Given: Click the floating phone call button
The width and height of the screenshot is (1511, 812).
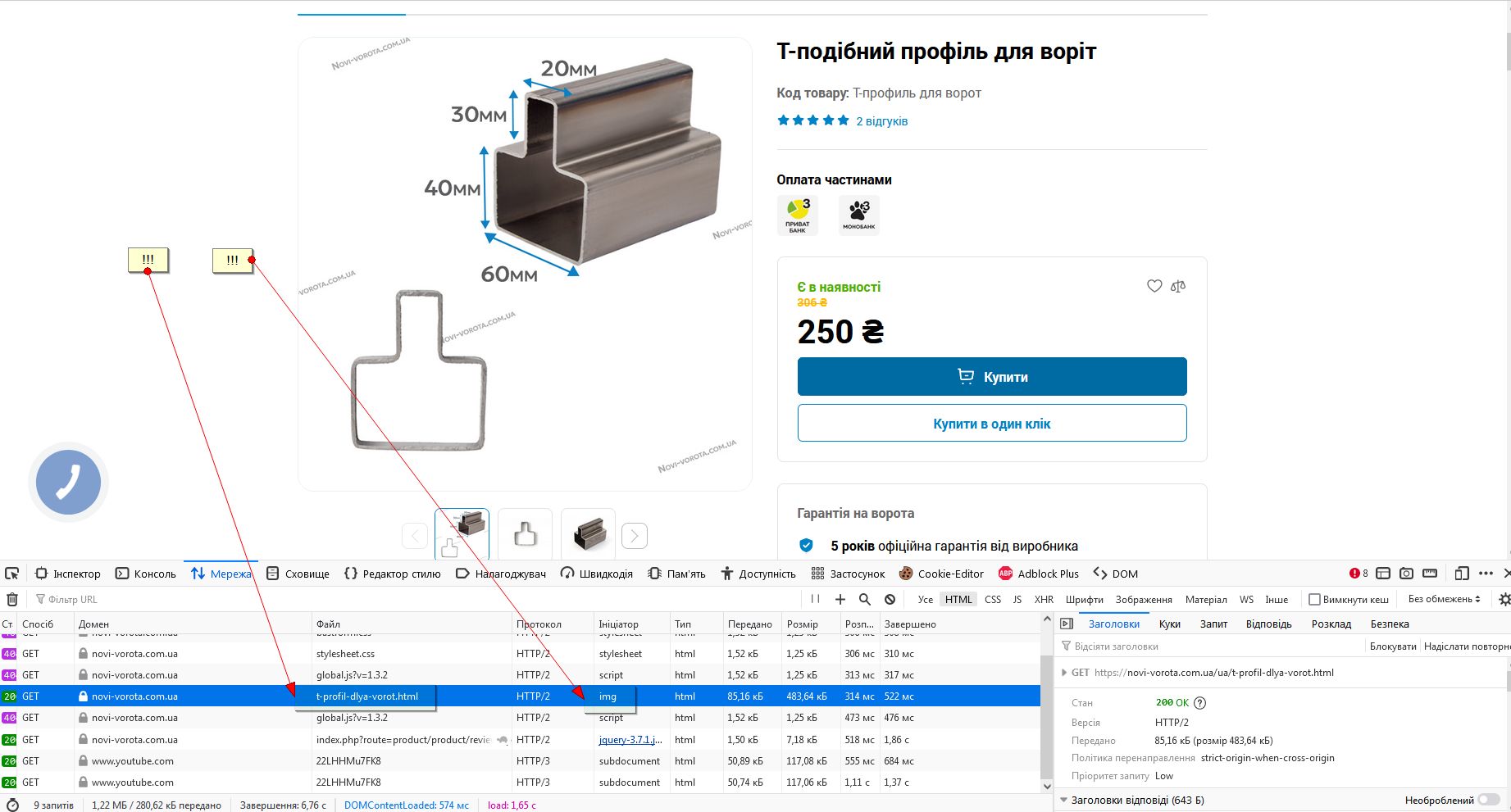Looking at the screenshot, I should (x=68, y=482).
